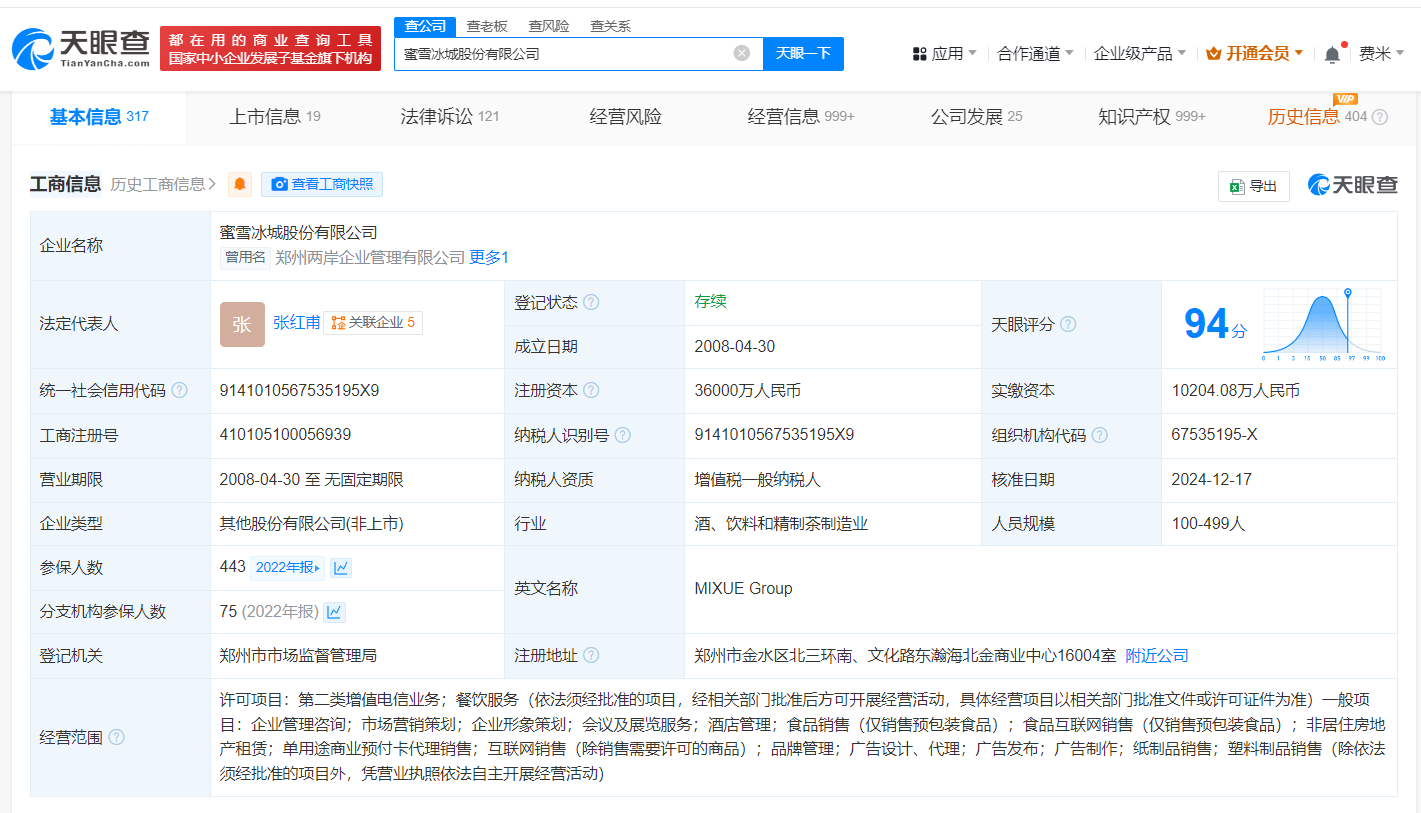Click help icon next to 经营范围

pos(117,737)
